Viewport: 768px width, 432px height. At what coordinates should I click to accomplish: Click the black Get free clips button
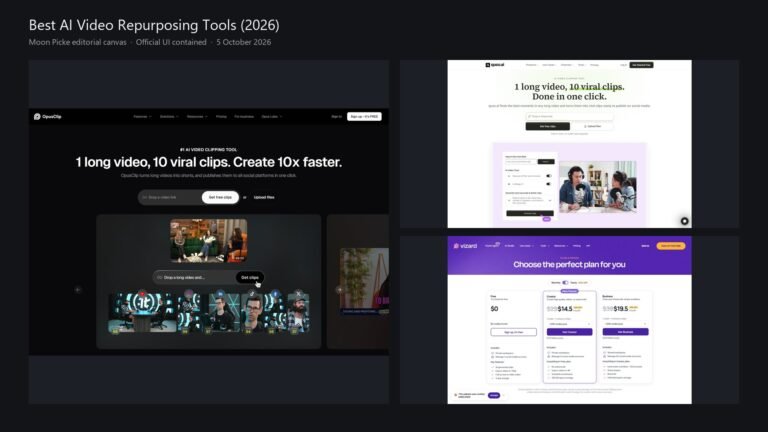pos(548,126)
